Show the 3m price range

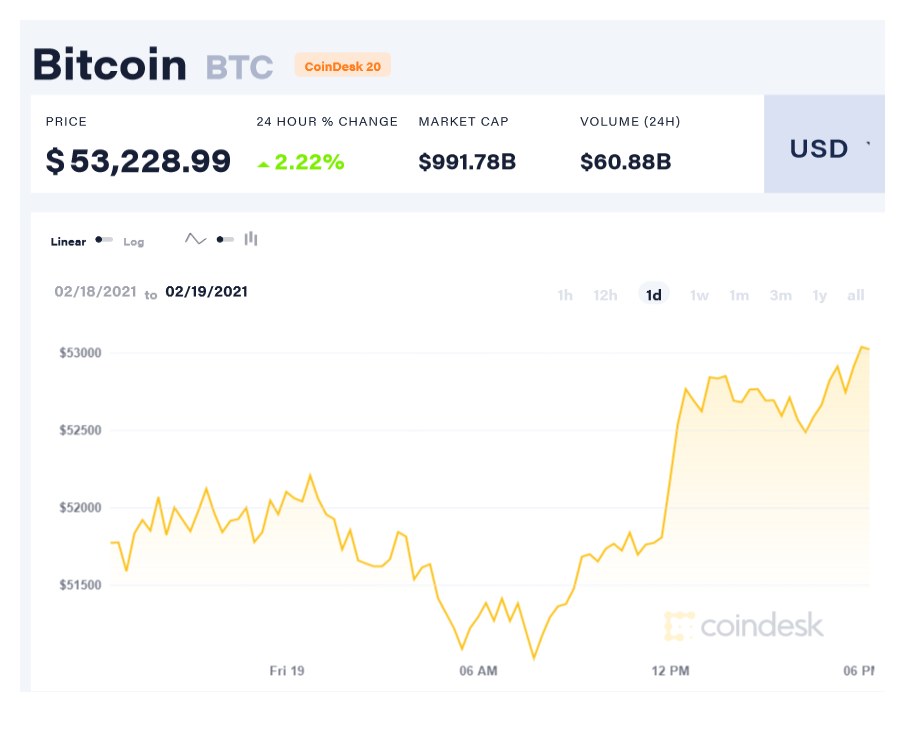(780, 295)
